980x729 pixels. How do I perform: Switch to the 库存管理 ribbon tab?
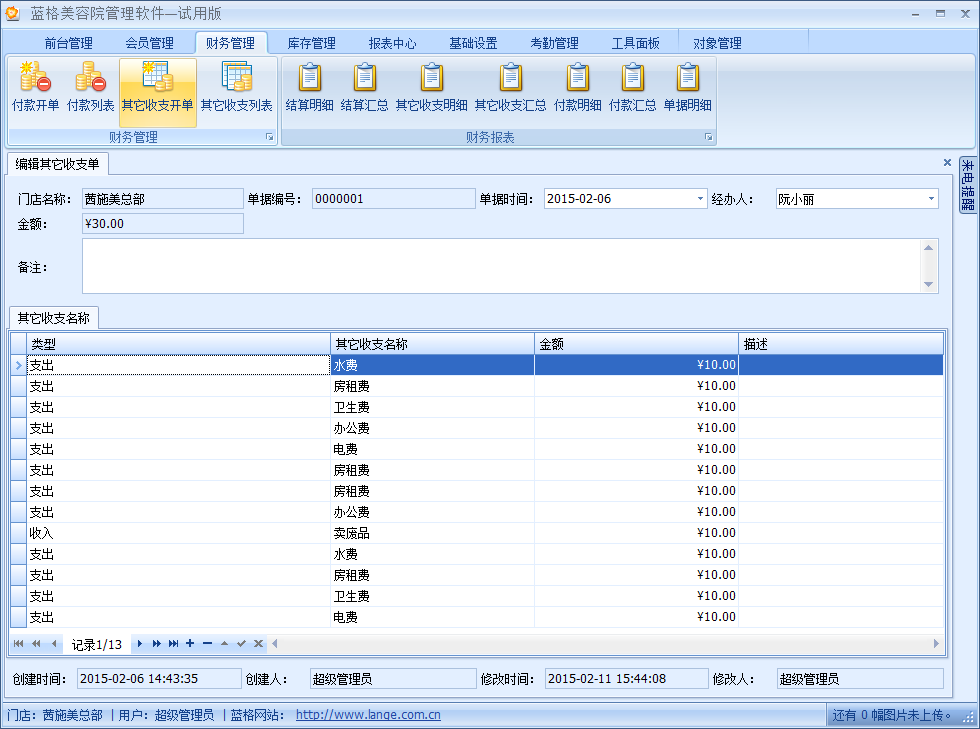pos(313,42)
